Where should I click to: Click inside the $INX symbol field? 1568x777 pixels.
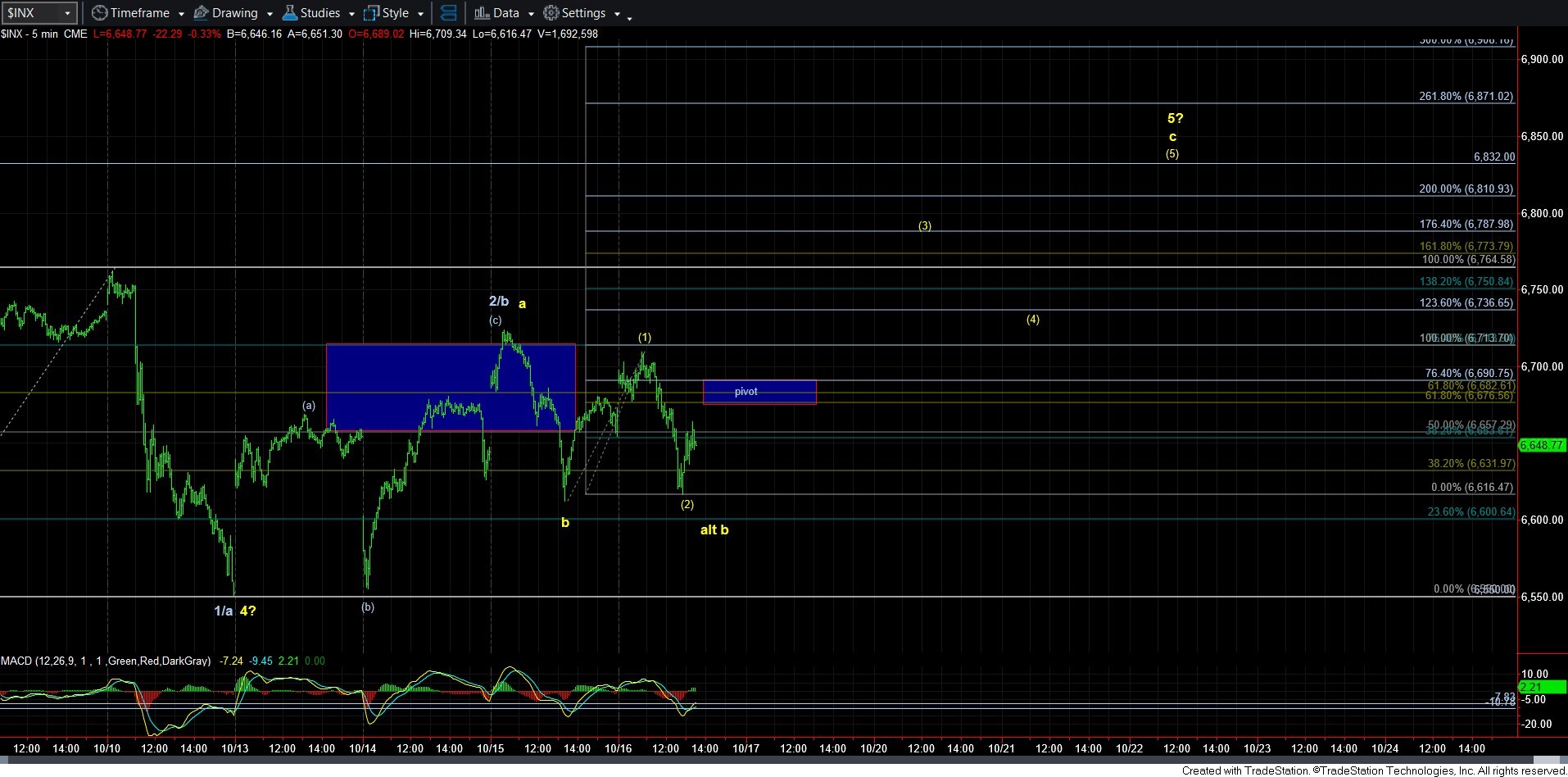(33, 13)
